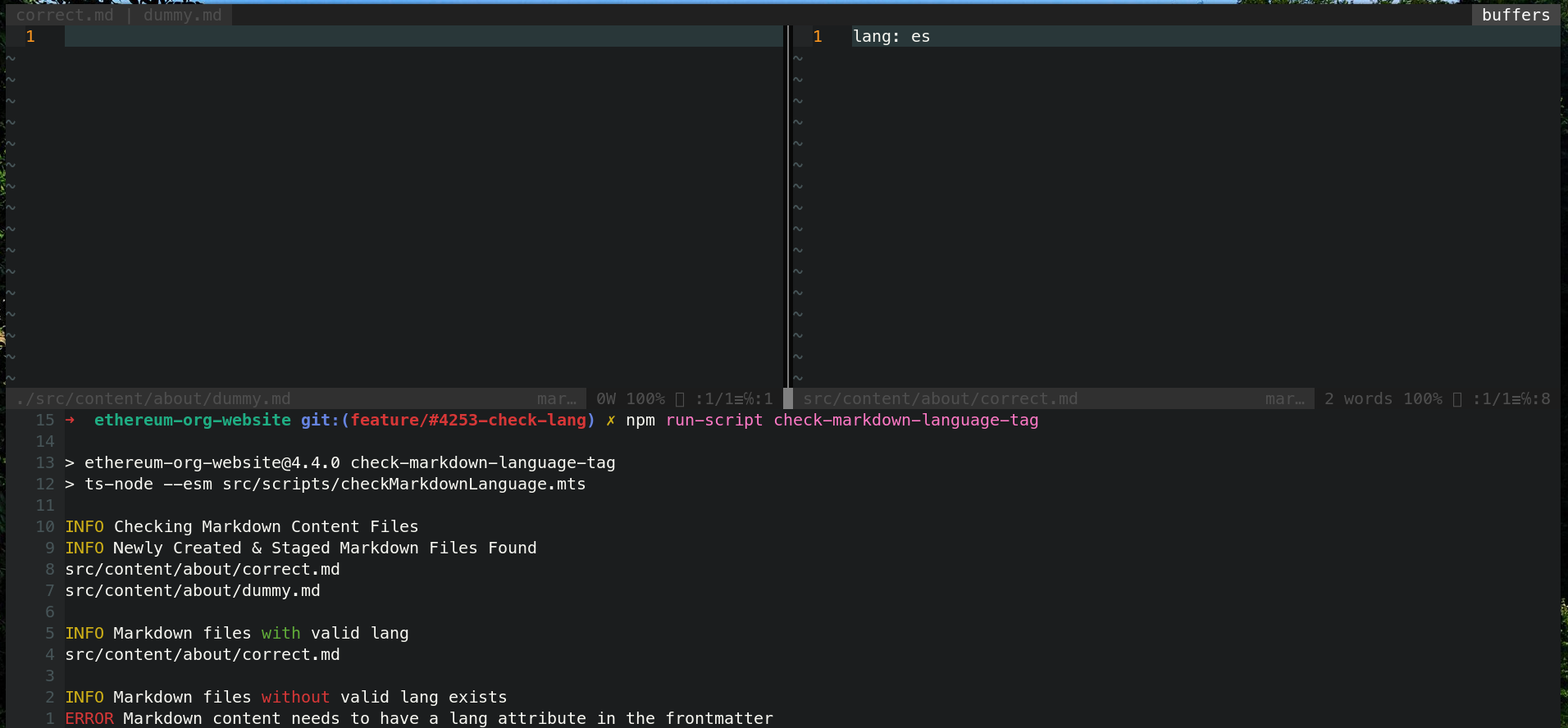Click the '0W' word count in status bar
1568x728 pixels.
coord(606,398)
